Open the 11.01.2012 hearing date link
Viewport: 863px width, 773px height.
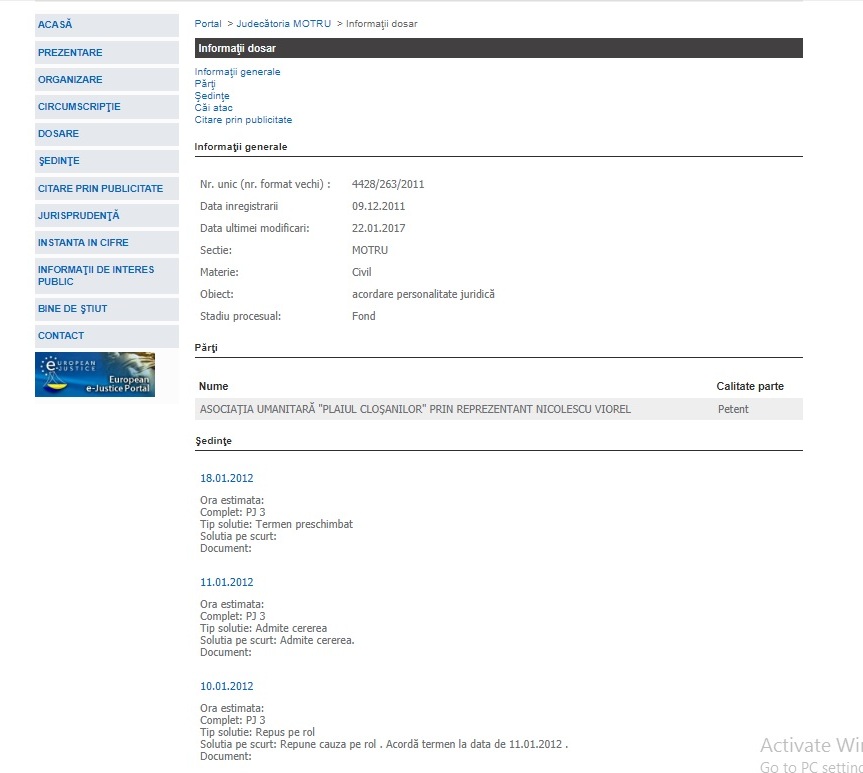coord(227,582)
